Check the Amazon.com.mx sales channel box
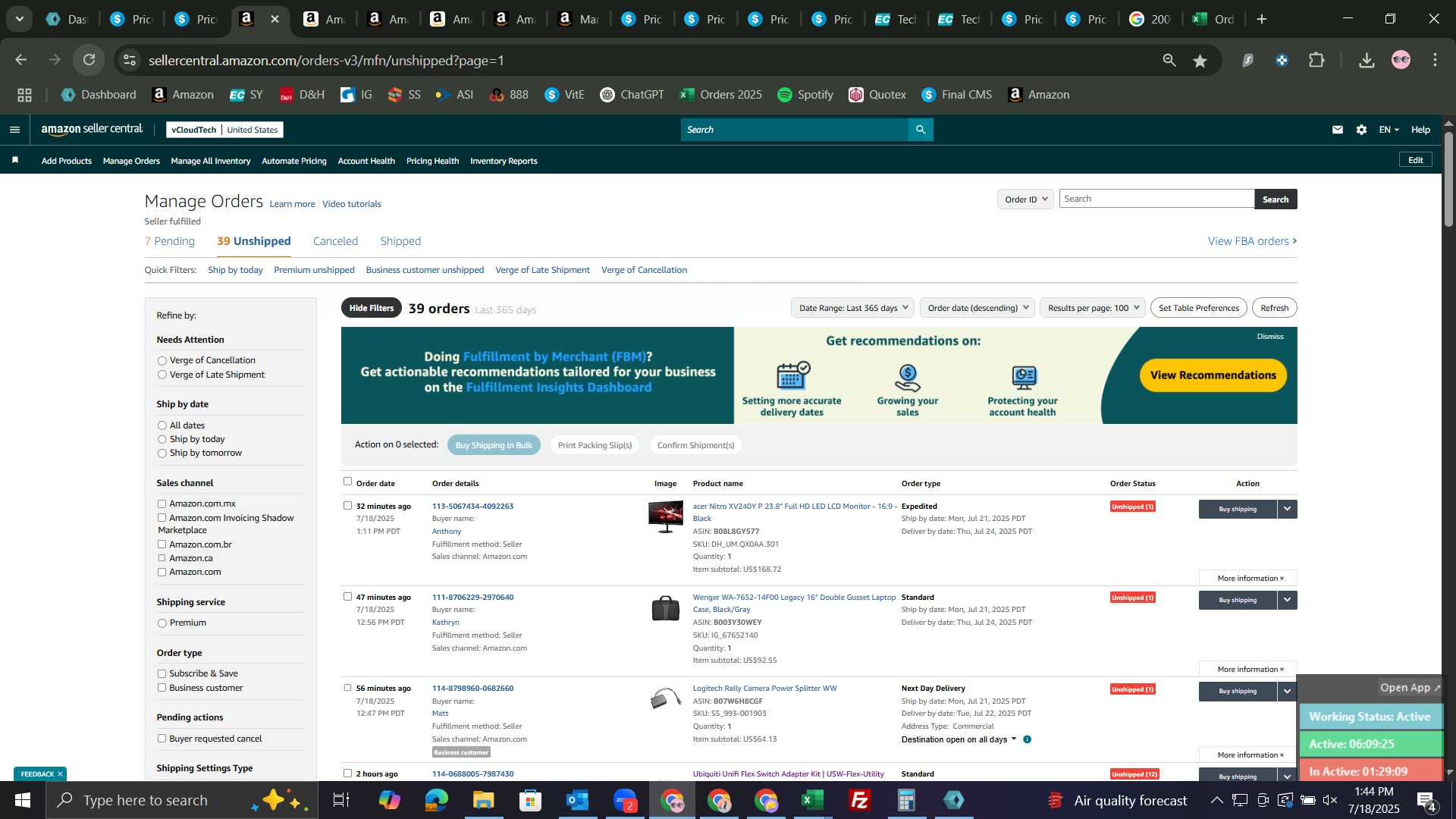This screenshot has width=1456, height=819. coord(162,504)
